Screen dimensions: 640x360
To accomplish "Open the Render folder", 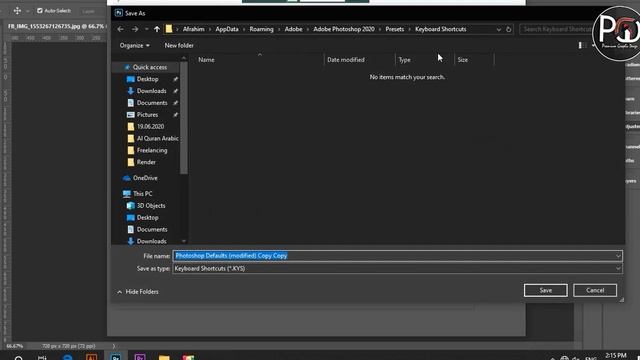I will (x=146, y=162).
